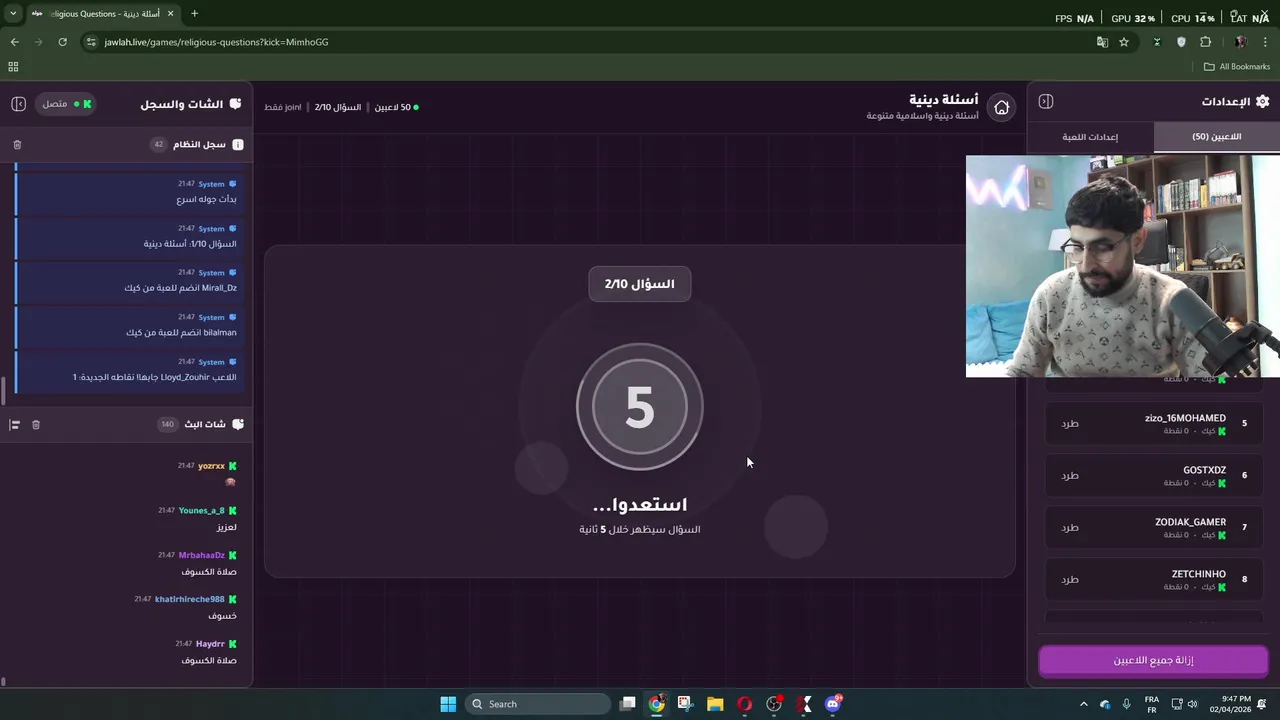This screenshot has height=720, width=1280.
Task: Open the Extensions puzzle icon
Action: click(1205, 42)
